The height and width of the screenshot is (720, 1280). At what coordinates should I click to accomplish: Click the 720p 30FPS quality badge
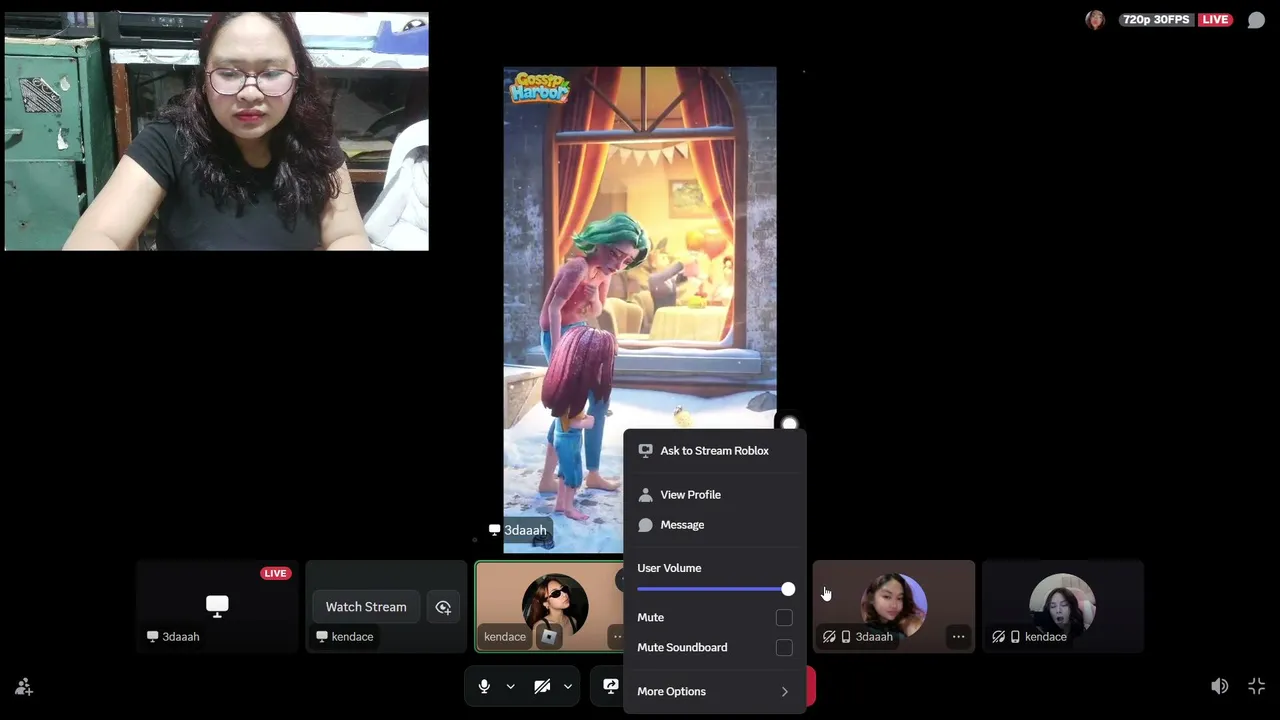(1158, 20)
